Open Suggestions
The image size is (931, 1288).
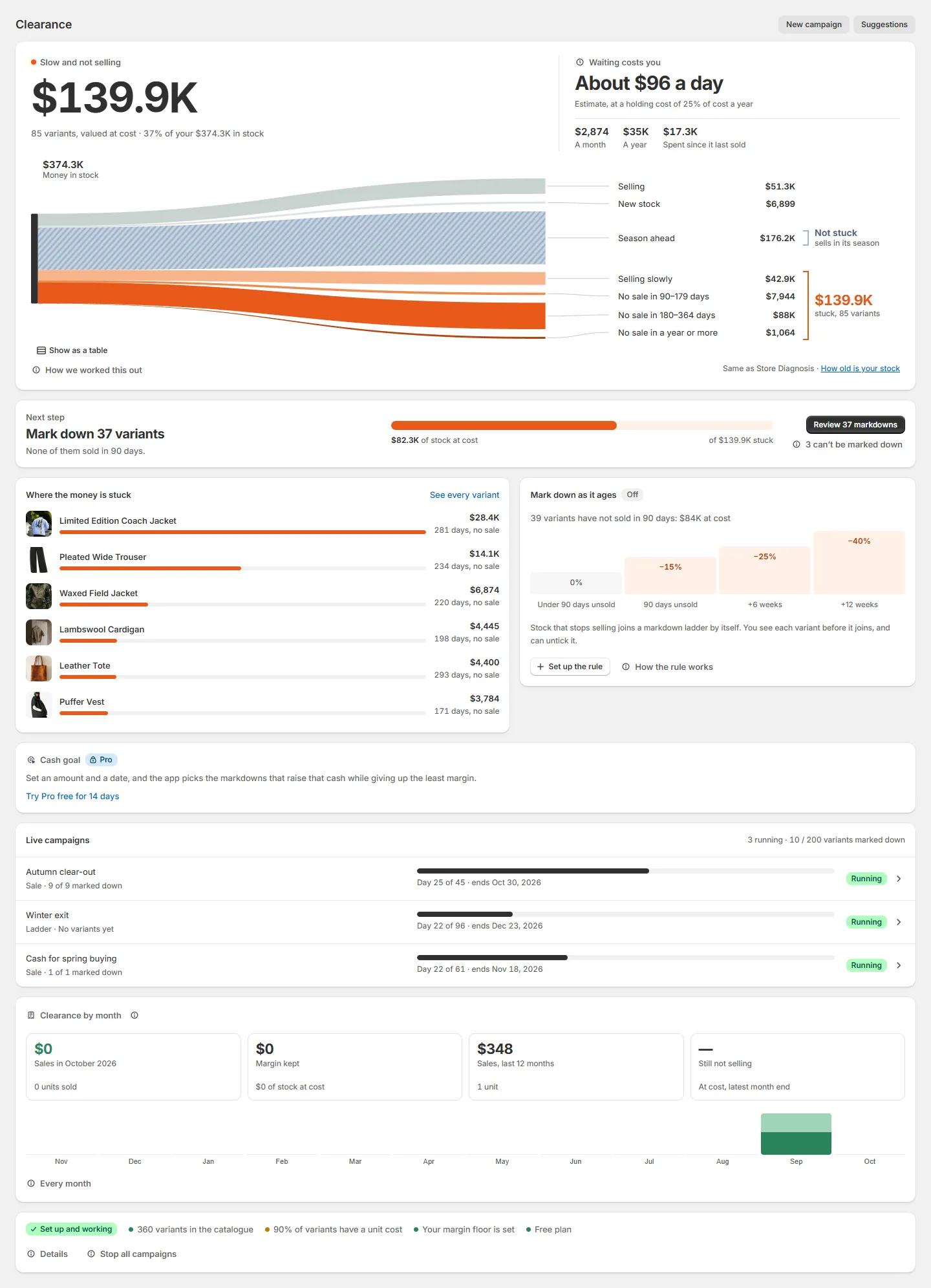tap(884, 25)
